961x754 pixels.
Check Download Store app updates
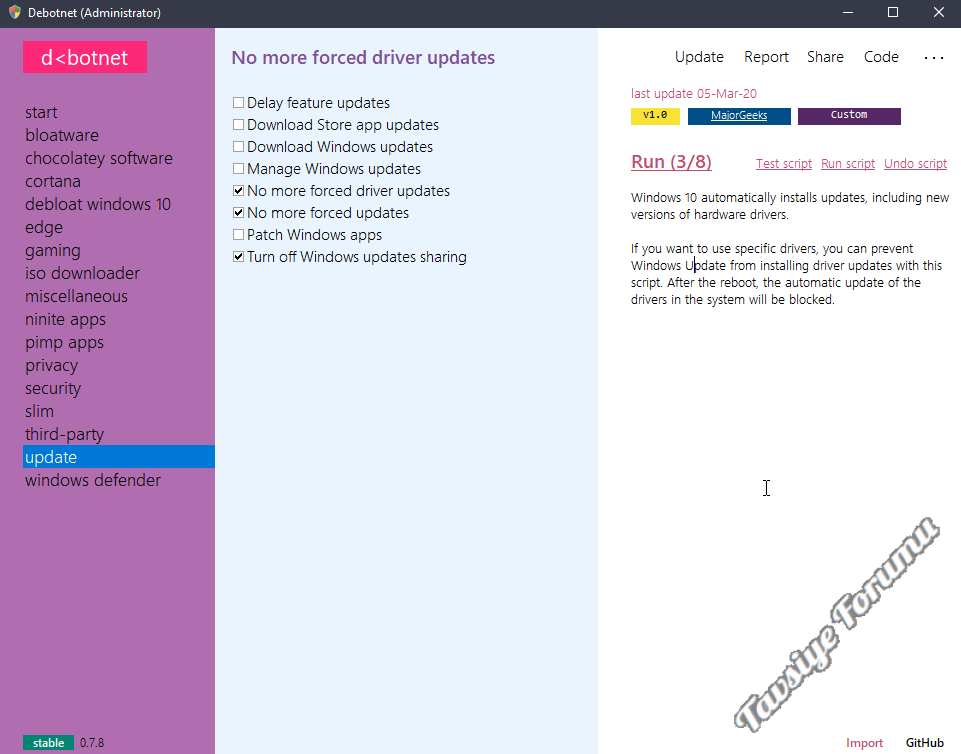238,124
